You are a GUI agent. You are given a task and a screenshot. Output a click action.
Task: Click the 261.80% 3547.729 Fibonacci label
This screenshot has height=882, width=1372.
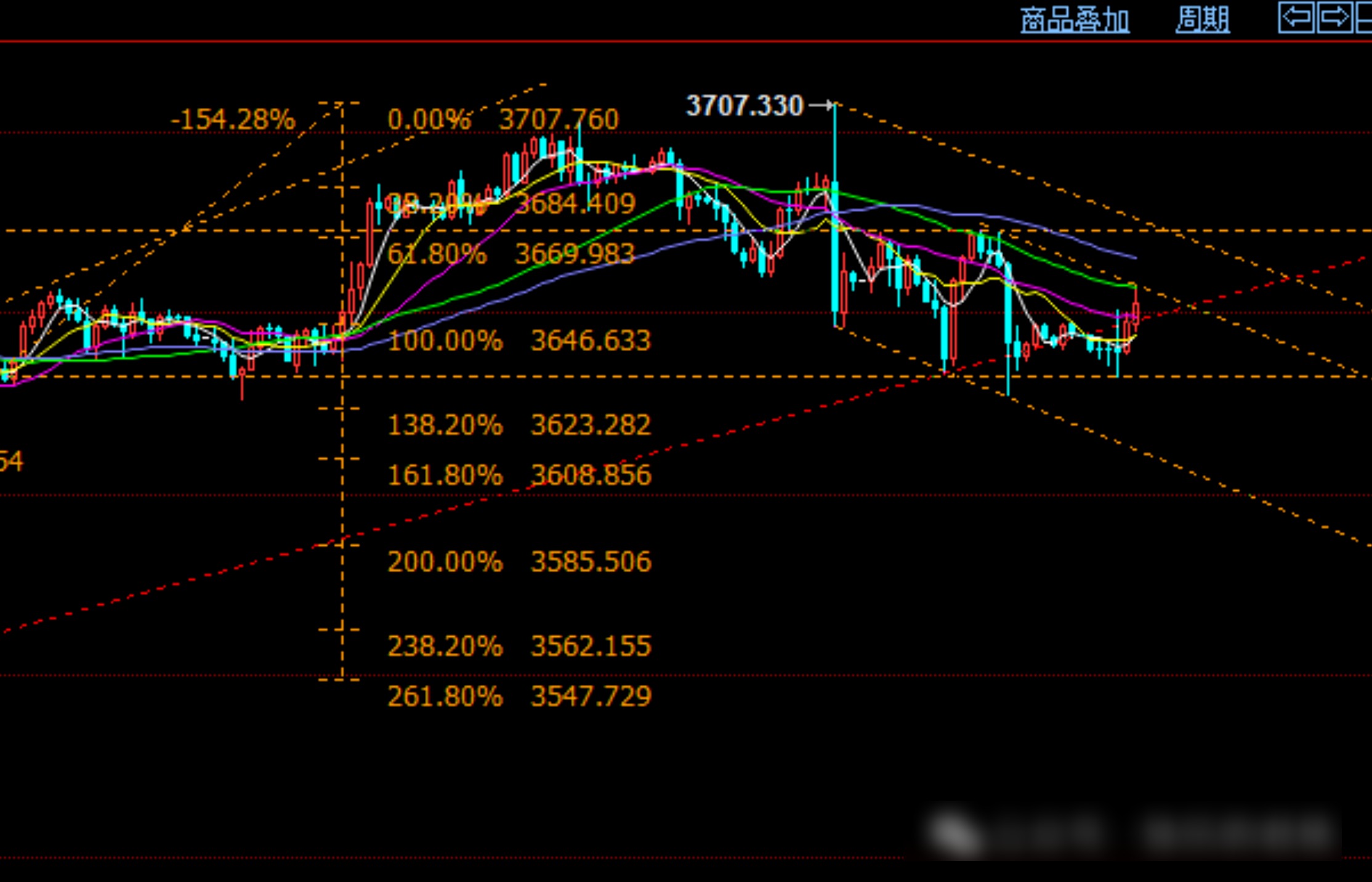click(x=519, y=697)
